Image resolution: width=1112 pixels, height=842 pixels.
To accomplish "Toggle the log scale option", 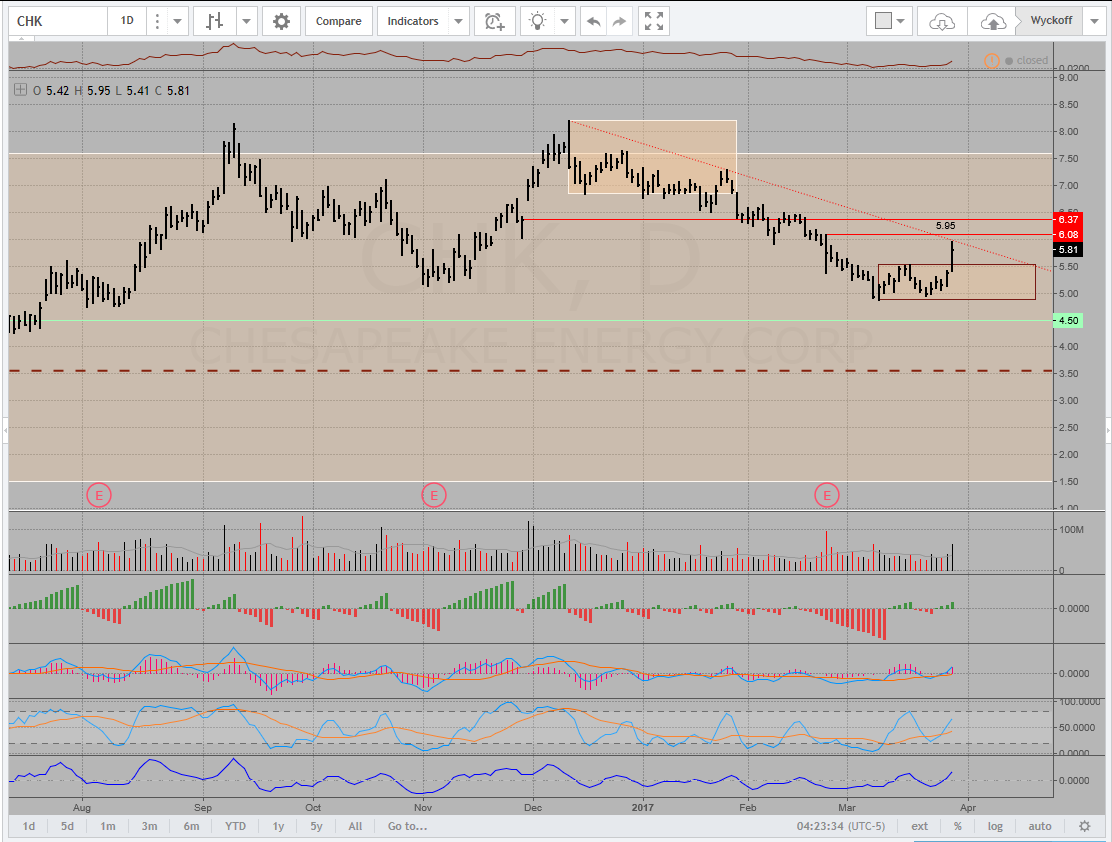I will click(x=995, y=826).
